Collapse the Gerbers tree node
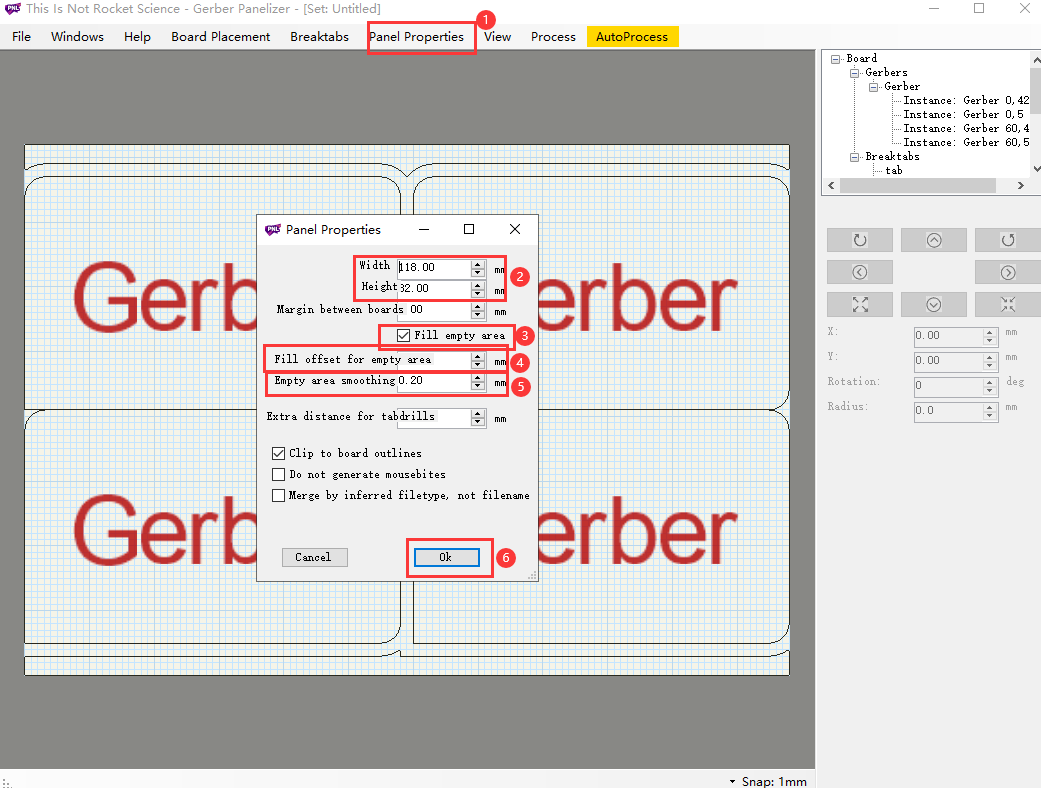 coord(855,72)
